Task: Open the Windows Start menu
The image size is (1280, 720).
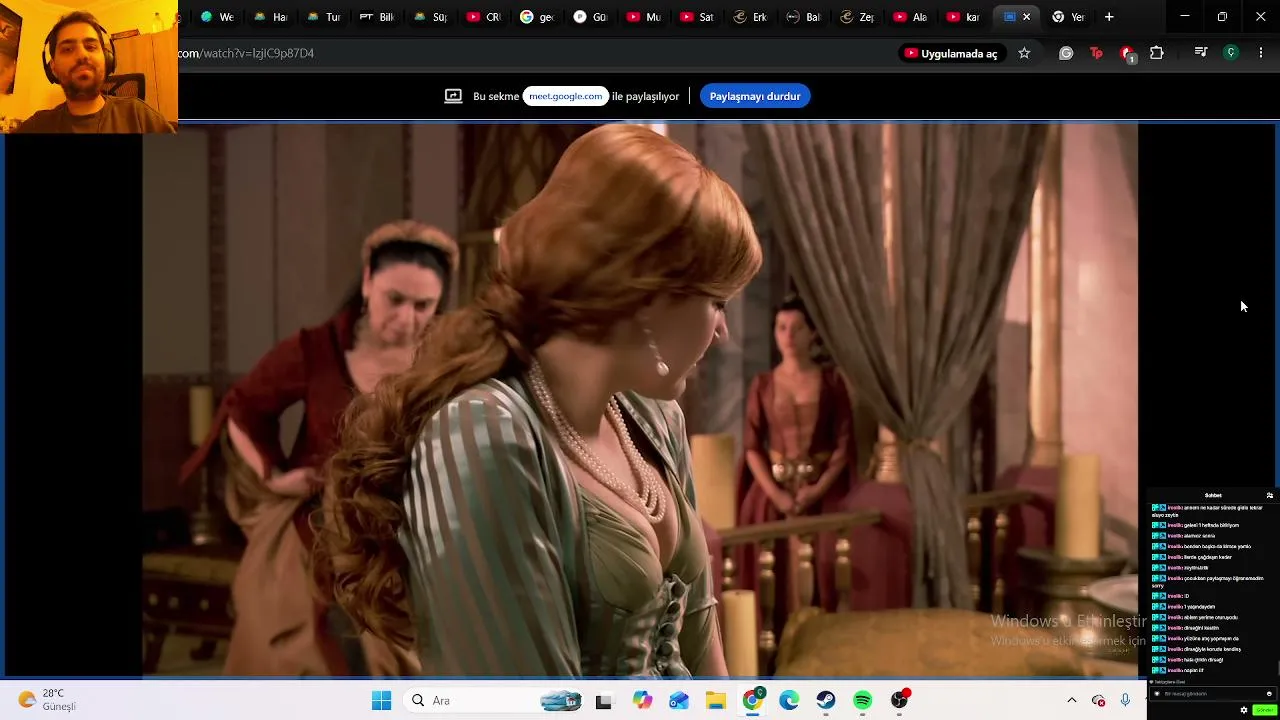Action: (381, 701)
